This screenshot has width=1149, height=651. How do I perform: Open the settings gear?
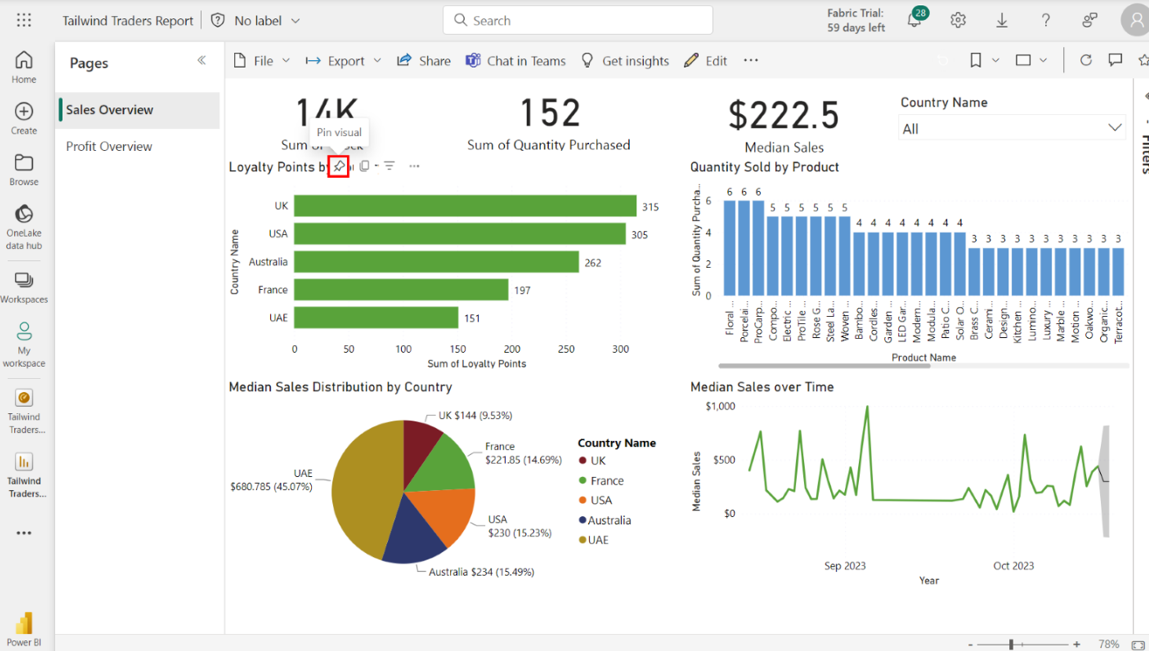coord(958,20)
